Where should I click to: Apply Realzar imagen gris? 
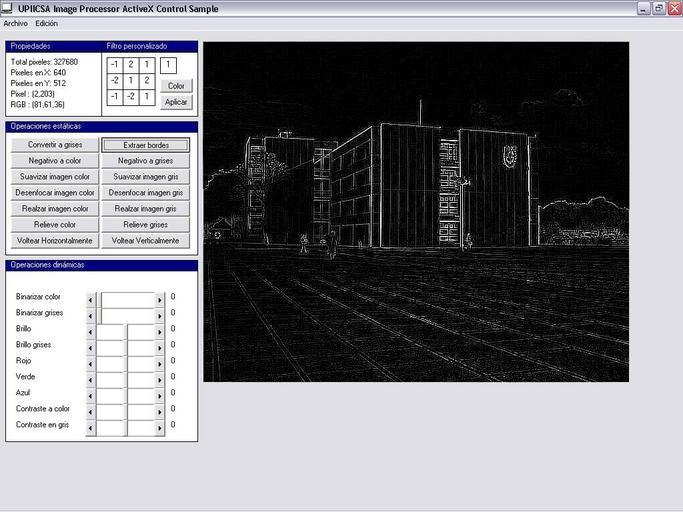(145, 209)
